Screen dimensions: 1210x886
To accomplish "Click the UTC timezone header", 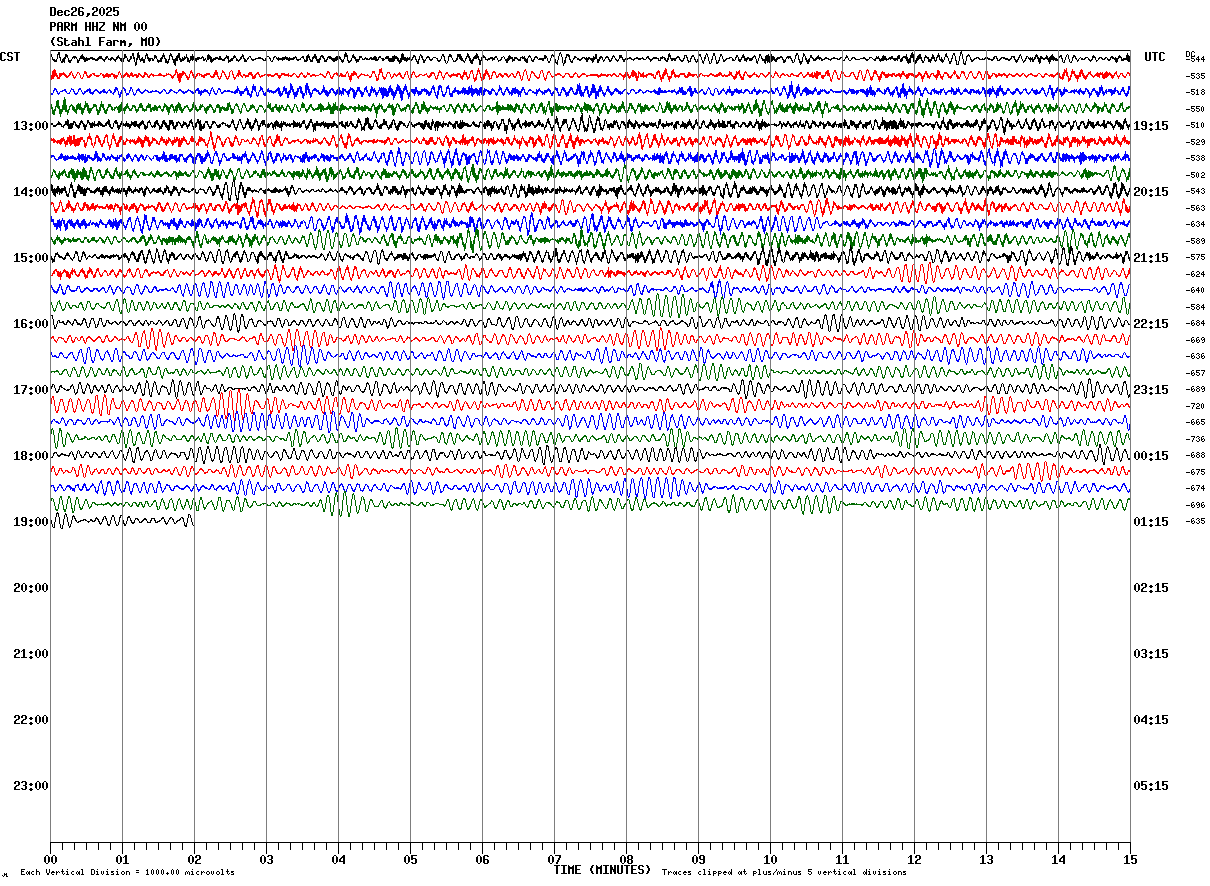I will pyautogui.click(x=1155, y=57).
